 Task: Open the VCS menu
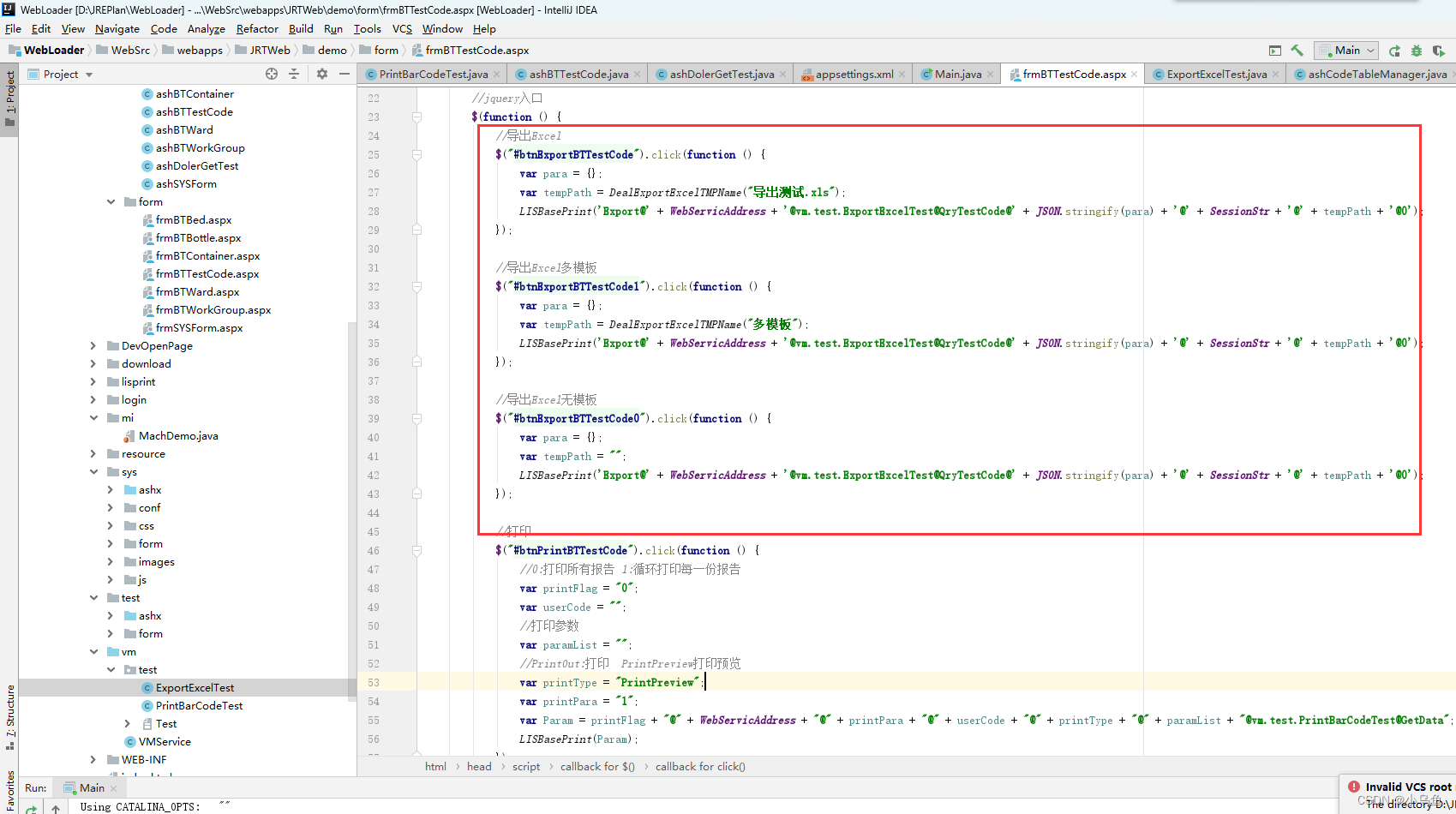(402, 28)
